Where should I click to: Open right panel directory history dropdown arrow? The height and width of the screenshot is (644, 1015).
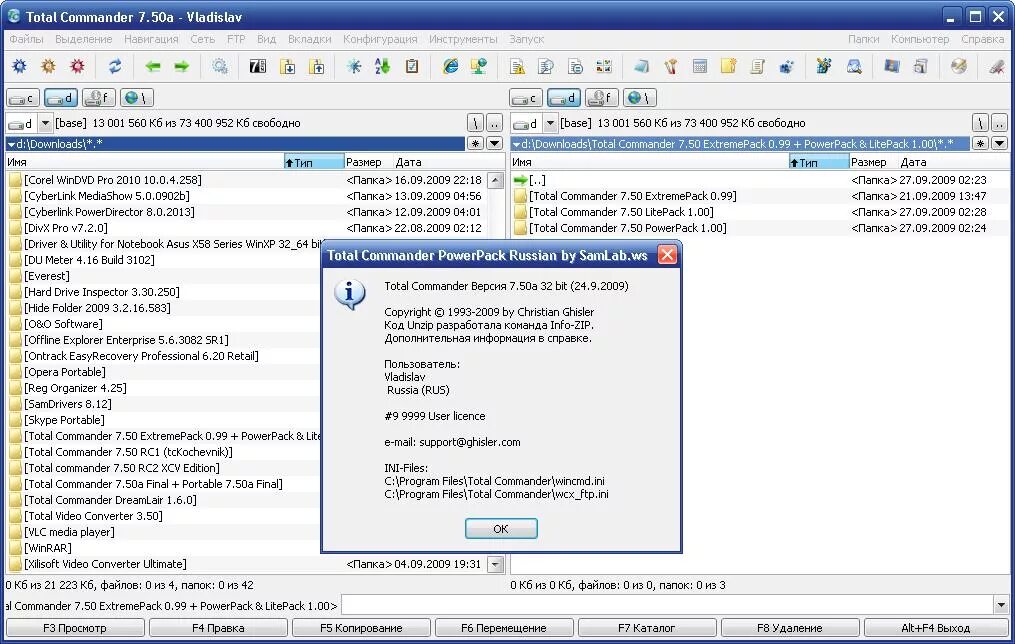(999, 144)
